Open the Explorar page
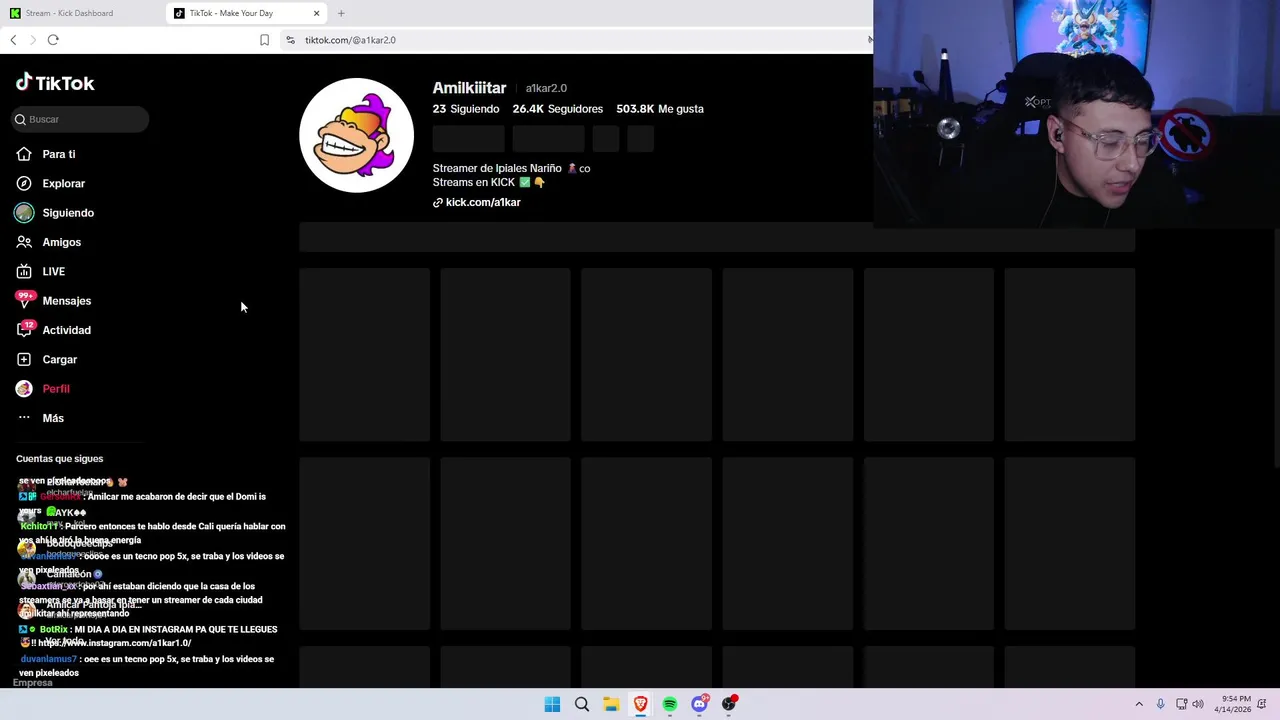1280x720 pixels. pyautogui.click(x=63, y=183)
